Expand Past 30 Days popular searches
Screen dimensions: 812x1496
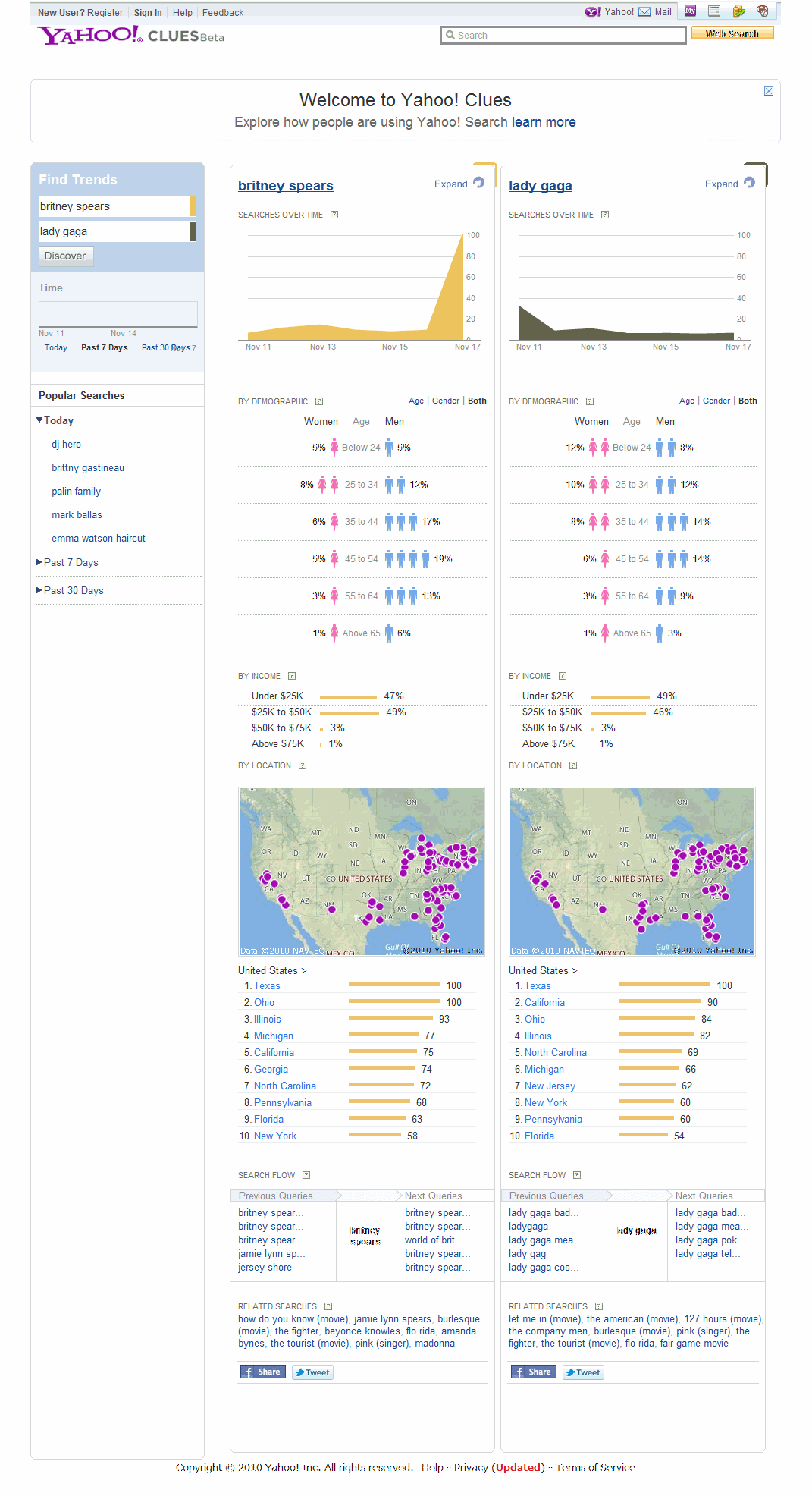[73, 590]
